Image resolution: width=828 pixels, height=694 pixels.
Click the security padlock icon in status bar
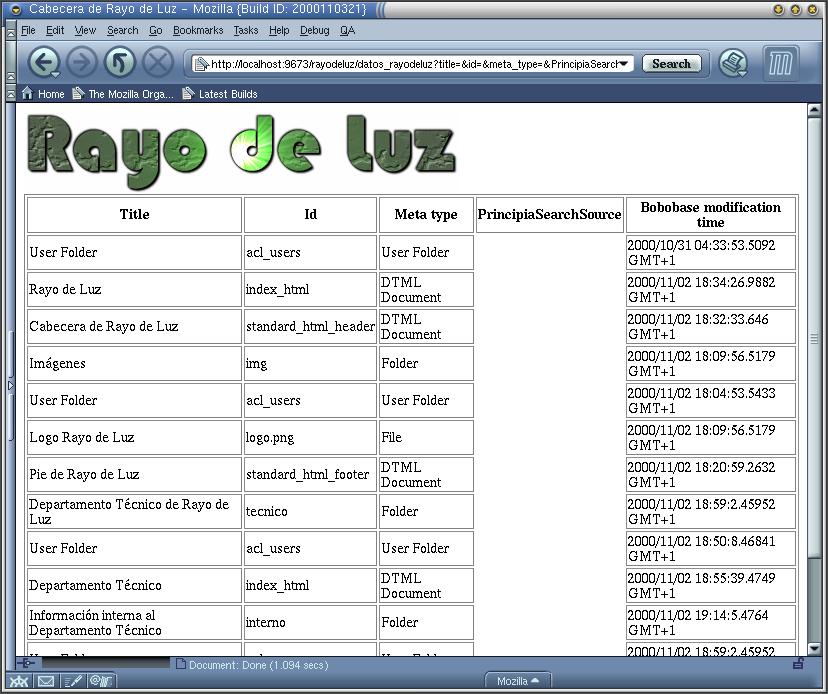(x=798, y=663)
